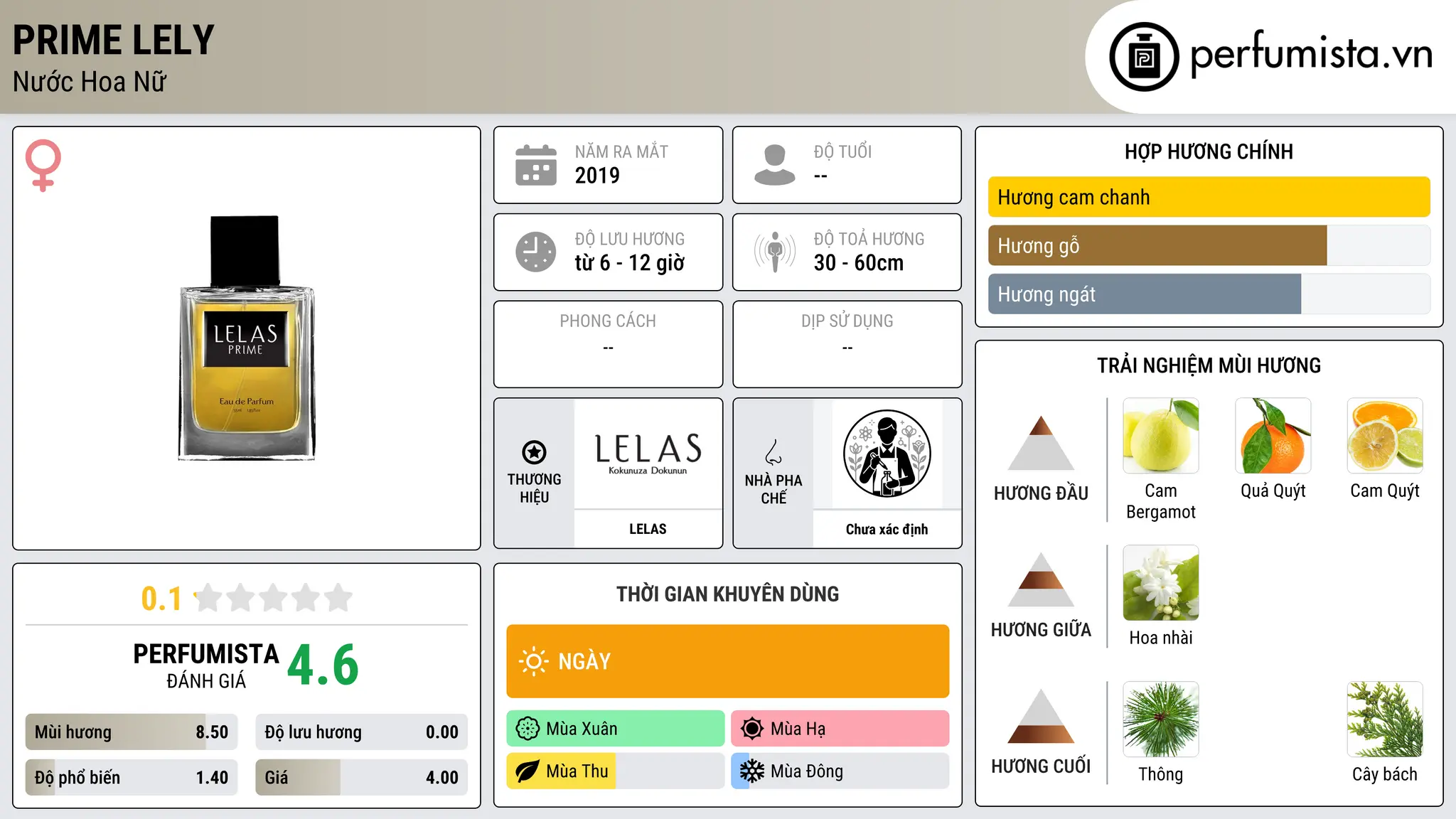Screen dimensions: 1456x819
Task: Click the Trải nghiệm mùi hương heading
Action: [x=1209, y=365]
